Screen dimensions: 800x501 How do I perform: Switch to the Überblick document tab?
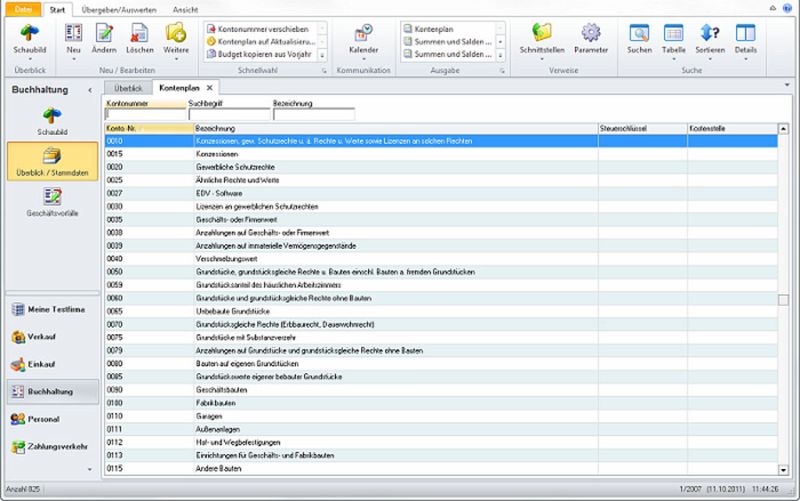[128, 88]
